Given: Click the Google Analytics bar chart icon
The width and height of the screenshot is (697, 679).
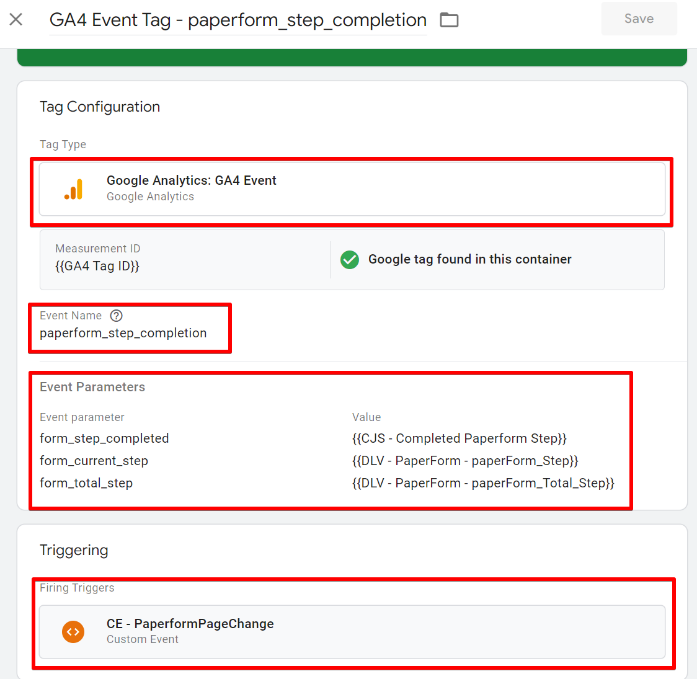Looking at the screenshot, I should pyautogui.click(x=73, y=188).
